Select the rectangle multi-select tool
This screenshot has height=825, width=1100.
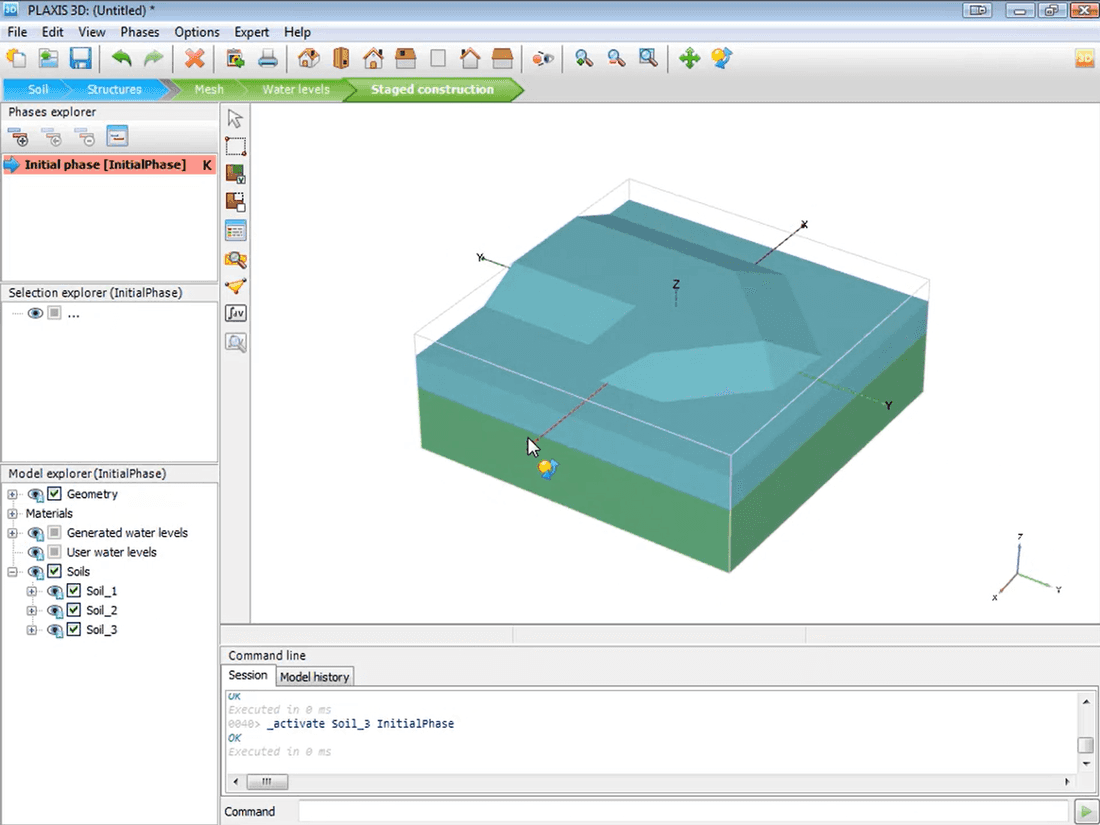(236, 146)
